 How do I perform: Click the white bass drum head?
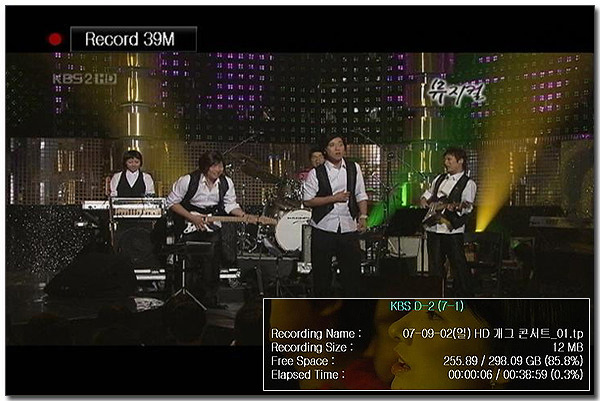coord(292,231)
